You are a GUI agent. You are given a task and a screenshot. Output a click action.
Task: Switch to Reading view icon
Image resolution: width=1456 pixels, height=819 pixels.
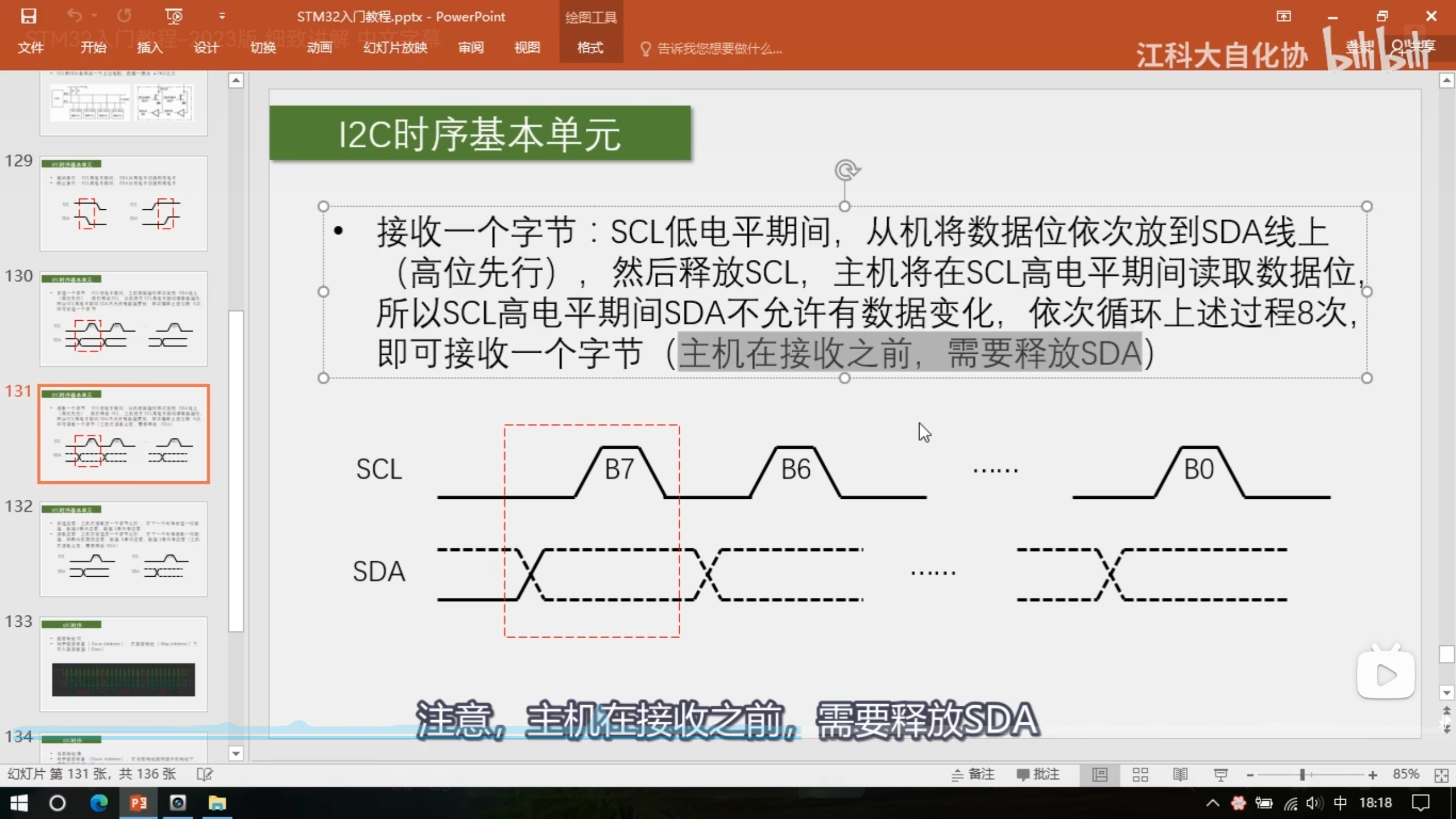pos(1180,774)
